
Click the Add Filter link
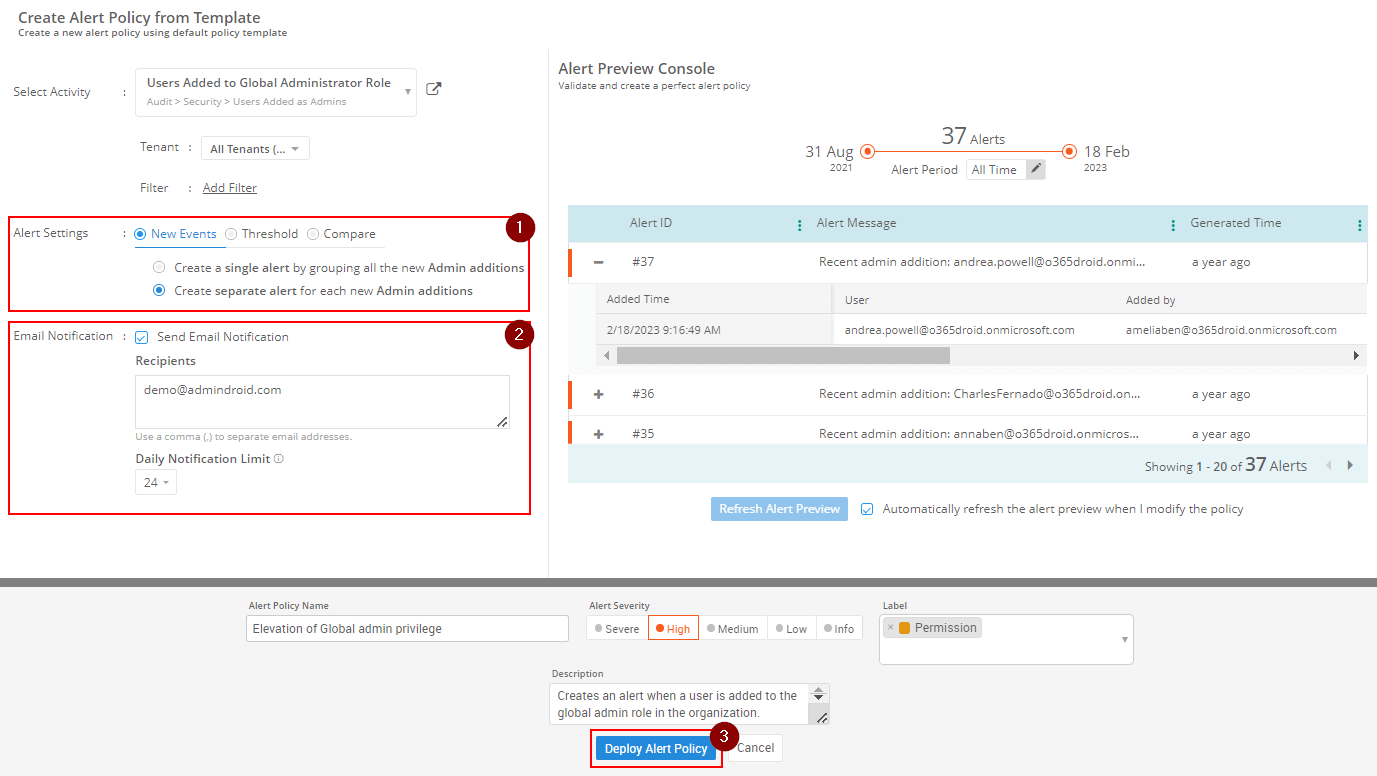pyautogui.click(x=229, y=188)
